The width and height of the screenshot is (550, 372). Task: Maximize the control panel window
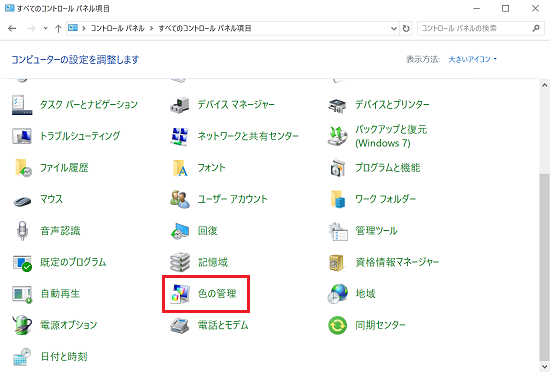click(505, 8)
